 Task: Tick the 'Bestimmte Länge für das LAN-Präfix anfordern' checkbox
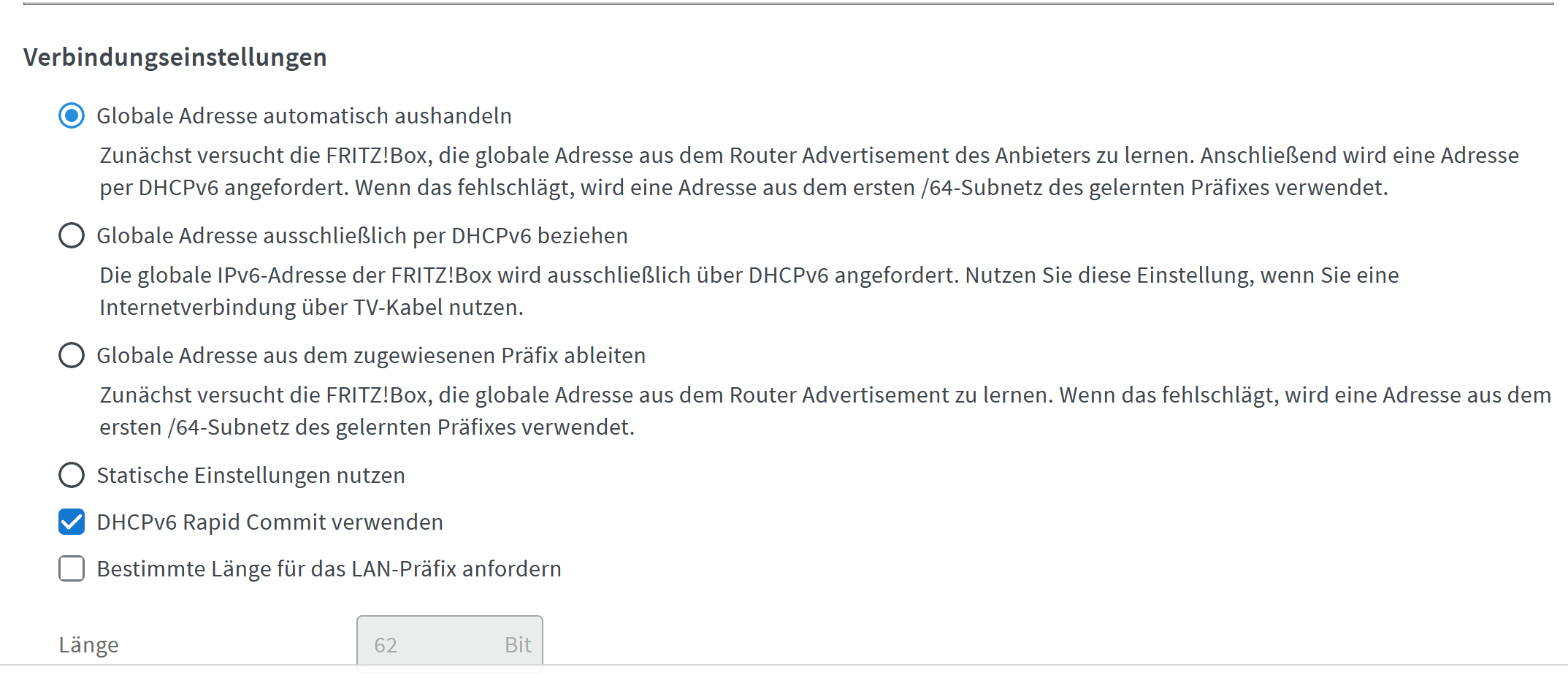point(72,568)
